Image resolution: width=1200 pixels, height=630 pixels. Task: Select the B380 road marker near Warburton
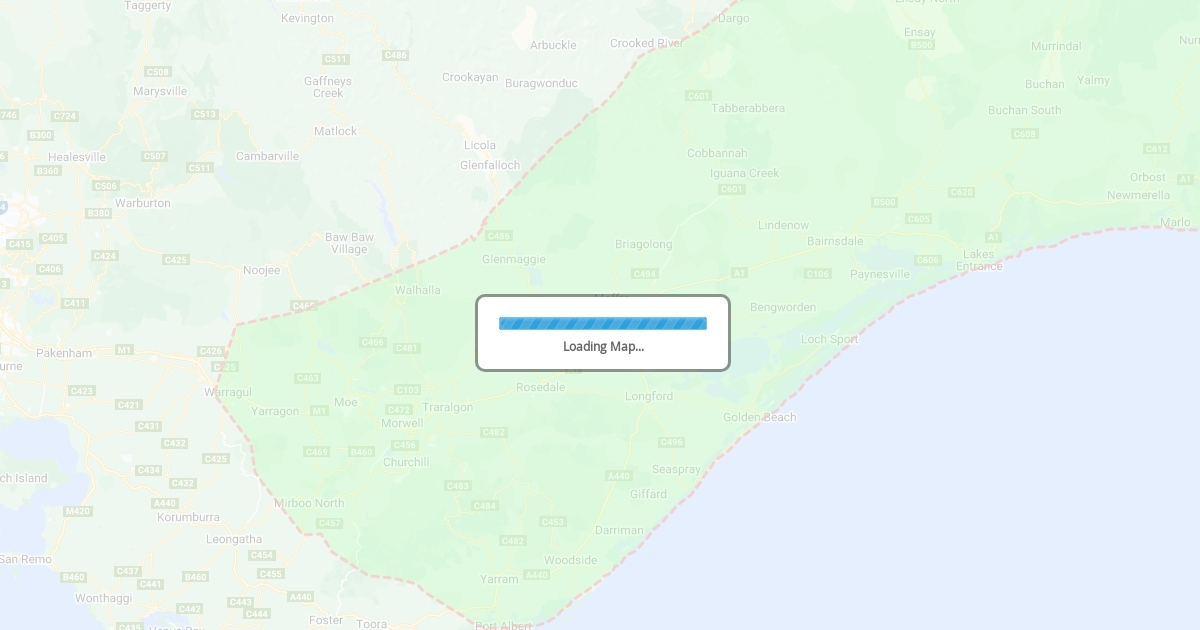click(98, 213)
